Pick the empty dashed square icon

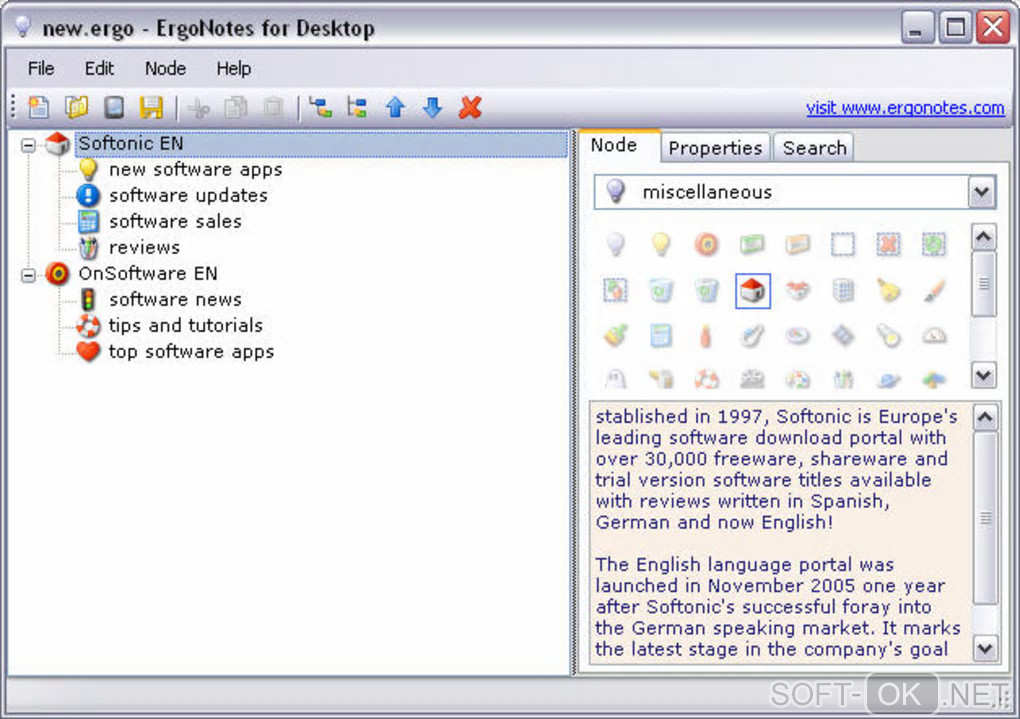pyautogui.click(x=843, y=245)
